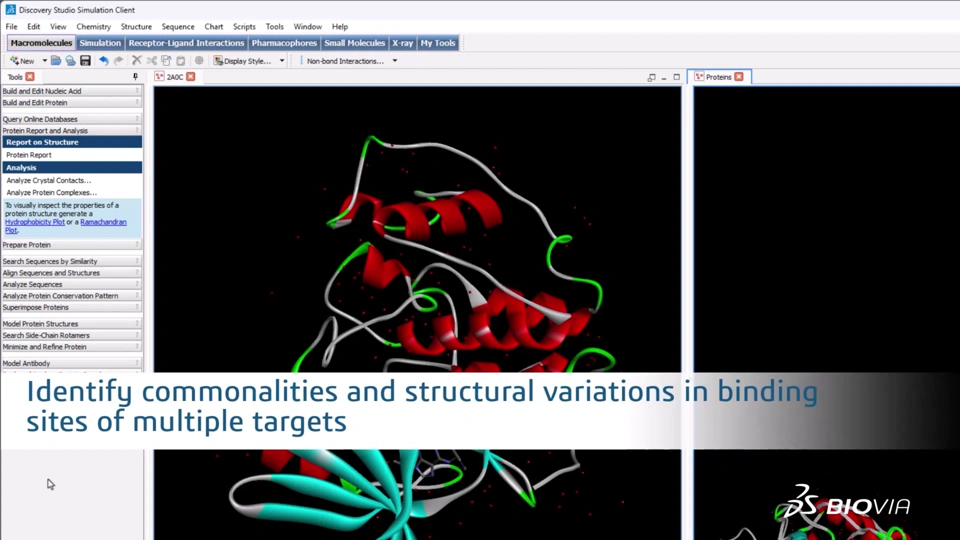Open the Tools menu
Viewport: 960px width, 540px height.
[x=274, y=26]
